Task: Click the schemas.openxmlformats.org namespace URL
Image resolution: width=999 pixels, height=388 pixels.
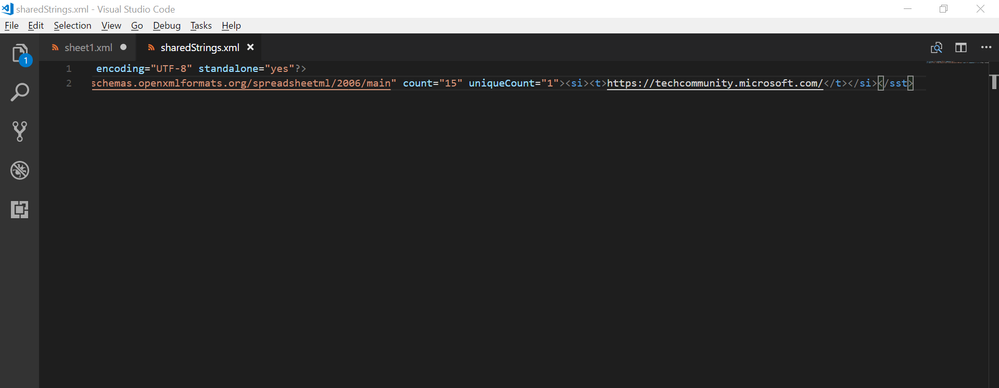Action: (x=241, y=83)
